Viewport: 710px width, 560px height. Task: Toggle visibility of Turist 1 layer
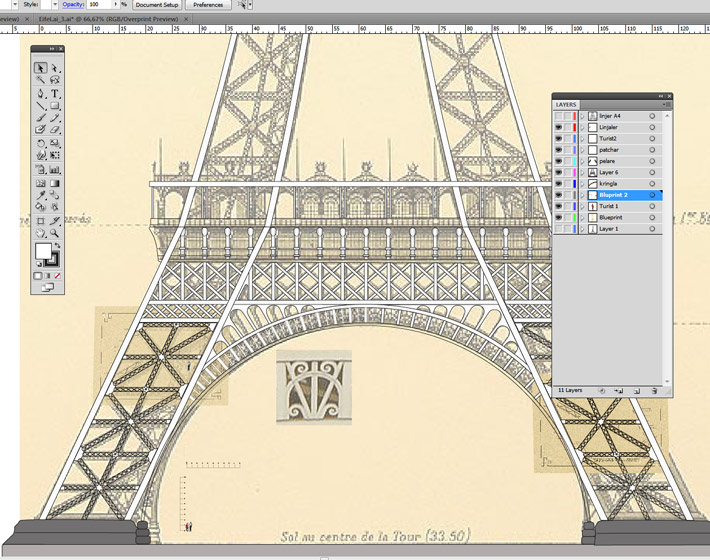point(559,206)
